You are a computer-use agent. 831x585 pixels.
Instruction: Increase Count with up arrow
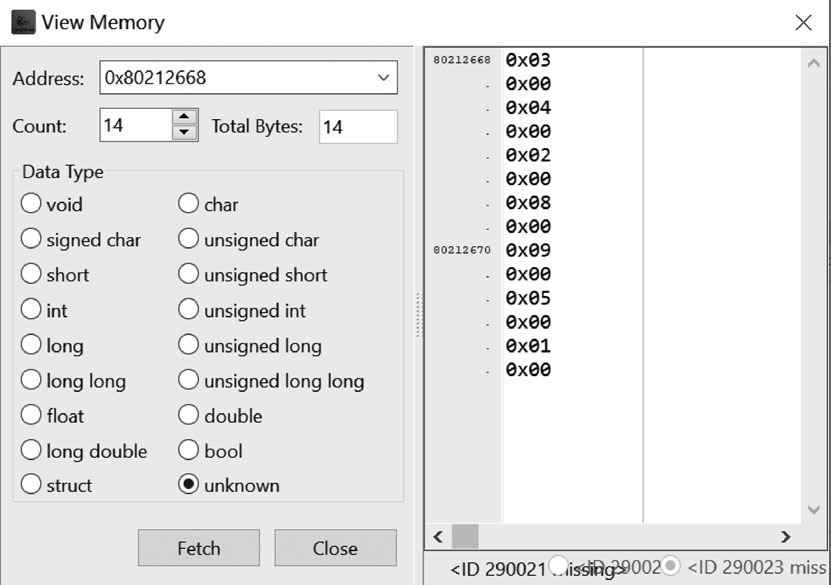(x=184, y=117)
